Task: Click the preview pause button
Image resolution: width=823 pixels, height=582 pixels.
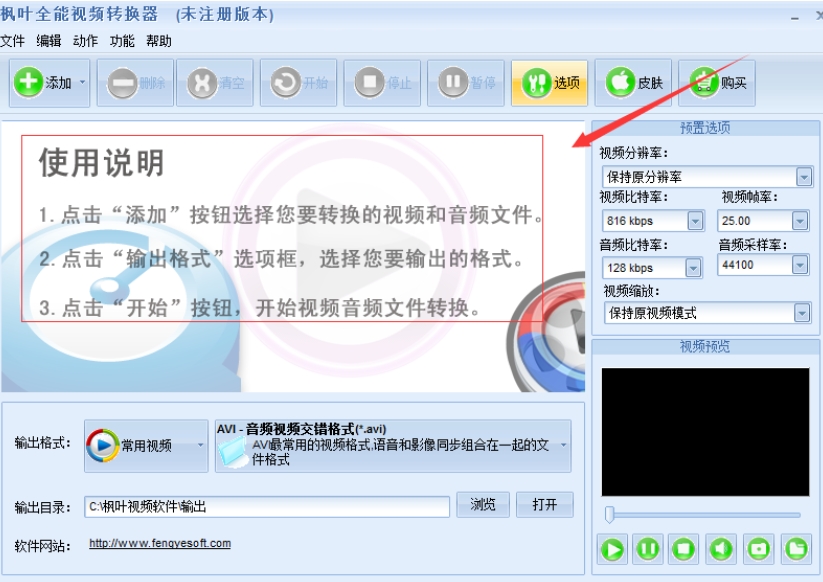Action: (648, 549)
